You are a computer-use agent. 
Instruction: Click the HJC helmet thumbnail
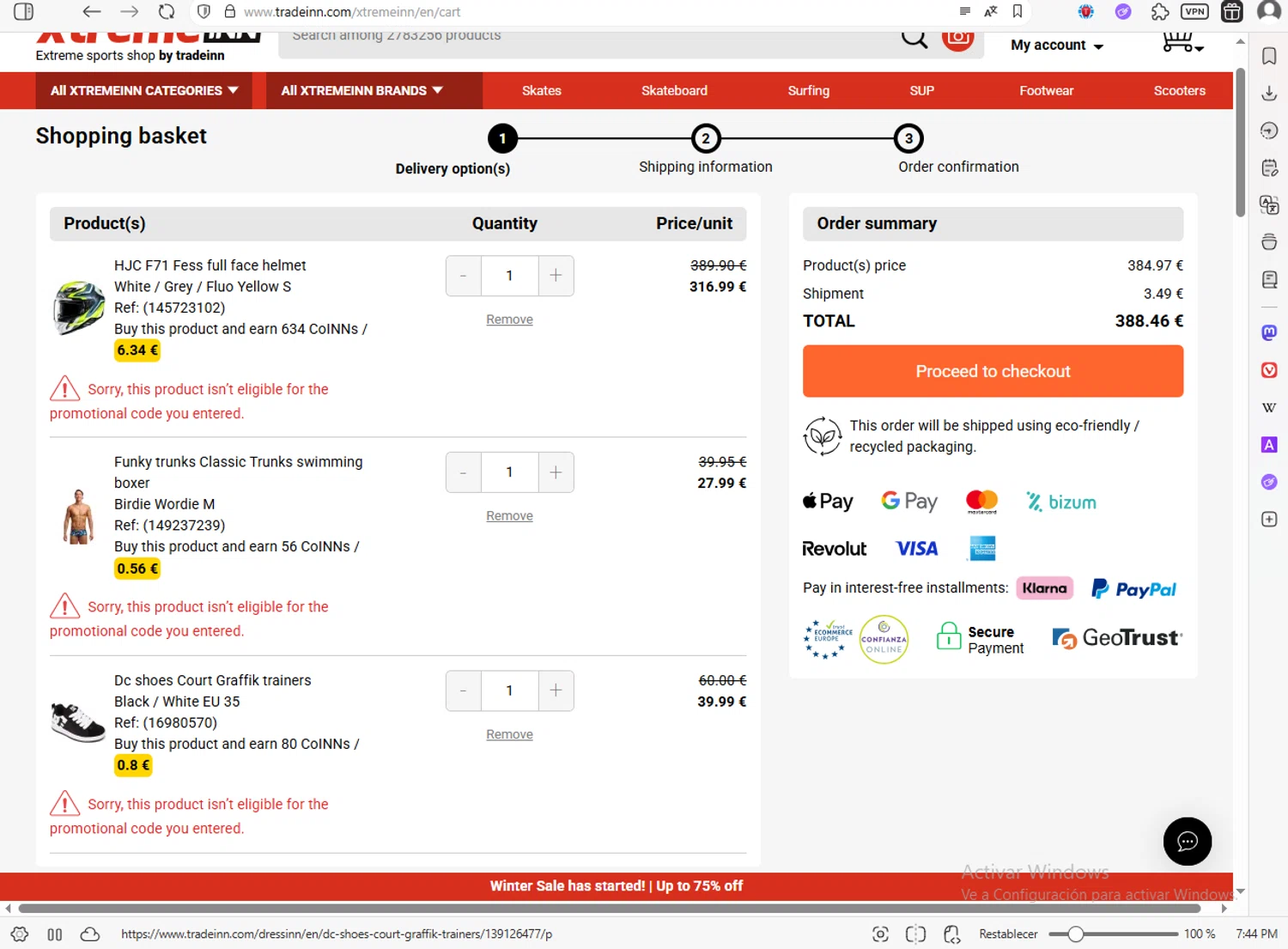point(78,307)
